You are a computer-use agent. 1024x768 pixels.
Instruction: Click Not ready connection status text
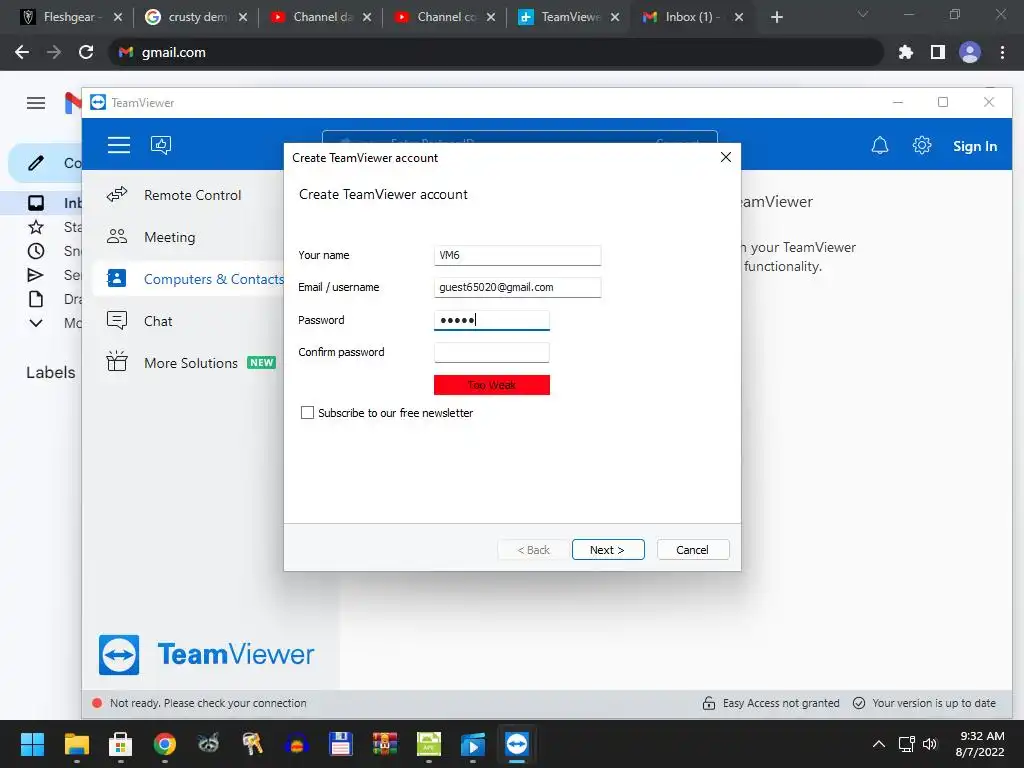208,703
